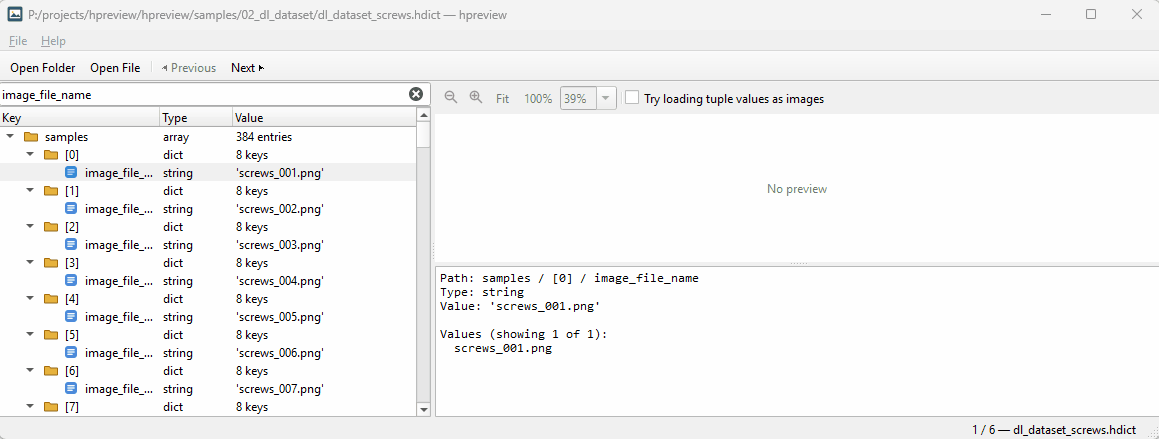Select the 'screws_006.png' value cell
The width and height of the screenshot is (1159, 439).
point(279,353)
